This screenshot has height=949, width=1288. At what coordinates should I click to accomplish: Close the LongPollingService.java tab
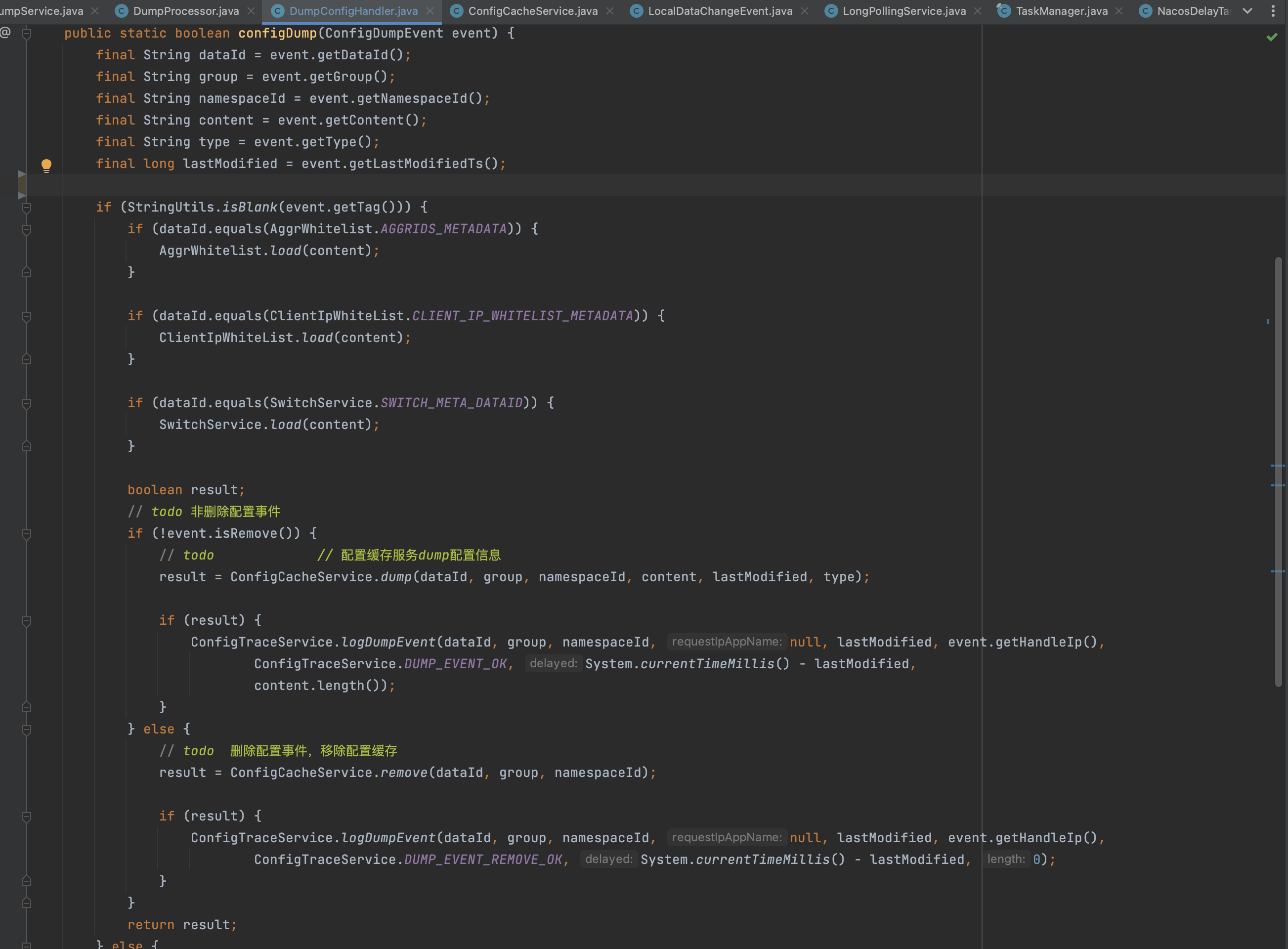(x=977, y=11)
